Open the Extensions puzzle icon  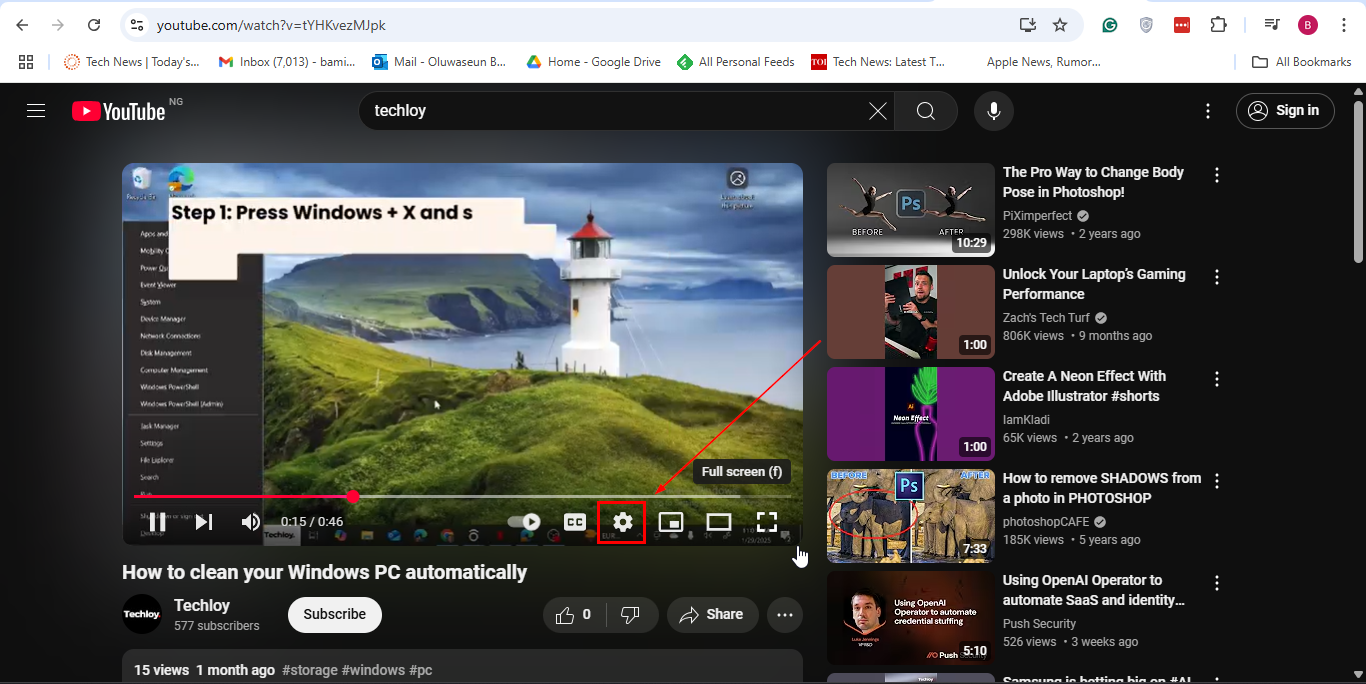(1218, 25)
